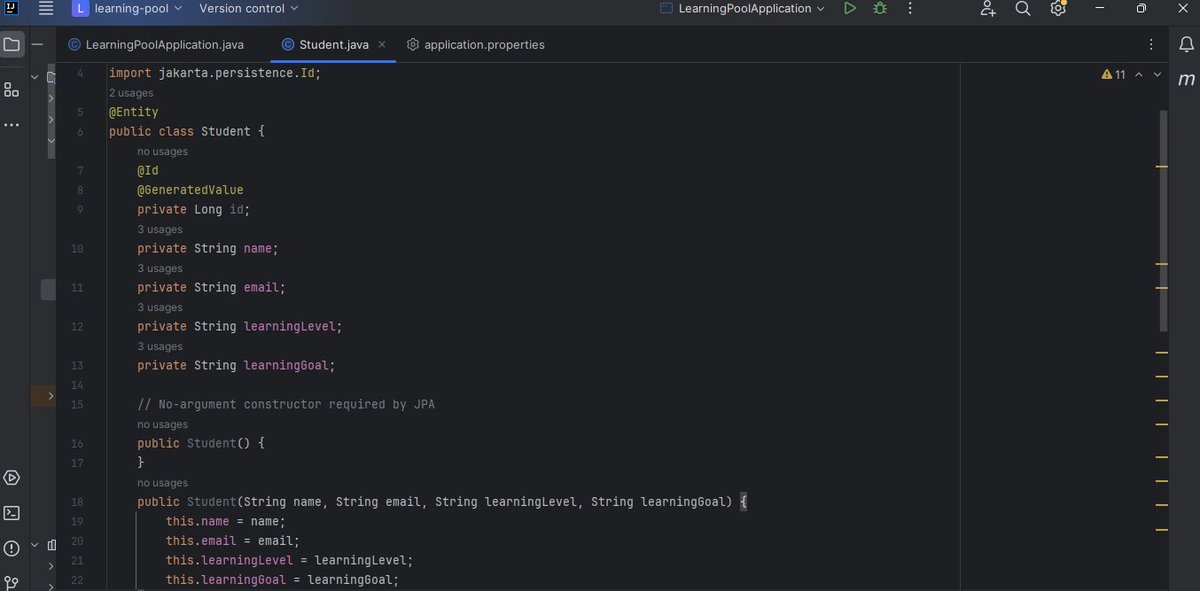Open the Code With Me icon
Viewport: 1200px width, 591px height.
pyautogui.click(x=988, y=9)
